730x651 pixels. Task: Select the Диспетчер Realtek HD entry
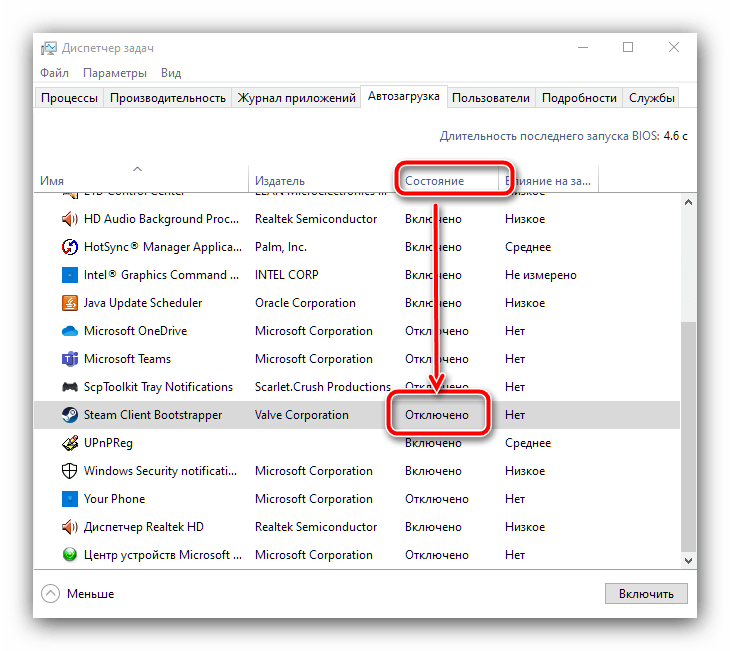pyautogui.click(x=143, y=527)
